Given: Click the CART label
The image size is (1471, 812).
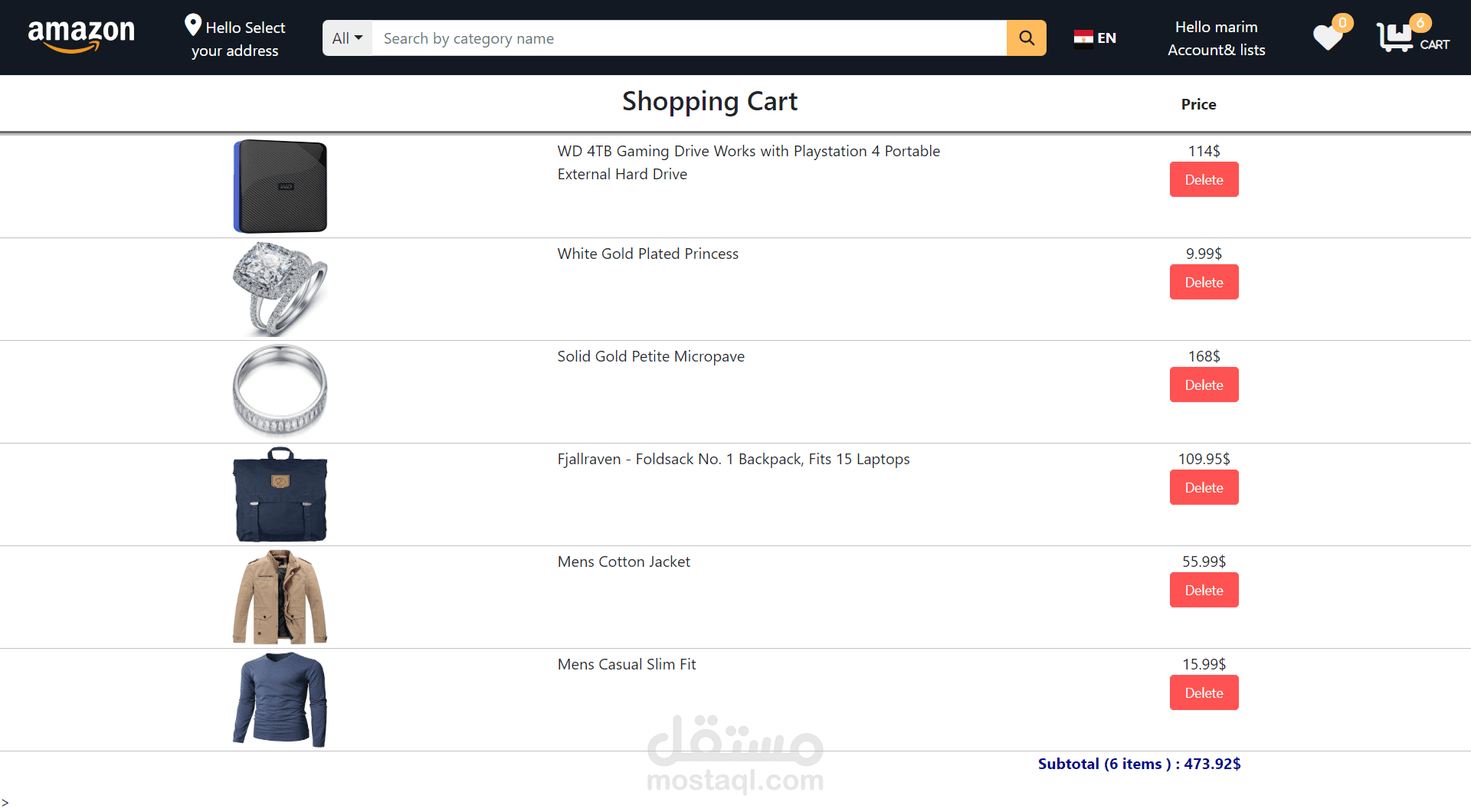Looking at the screenshot, I should pyautogui.click(x=1434, y=44).
